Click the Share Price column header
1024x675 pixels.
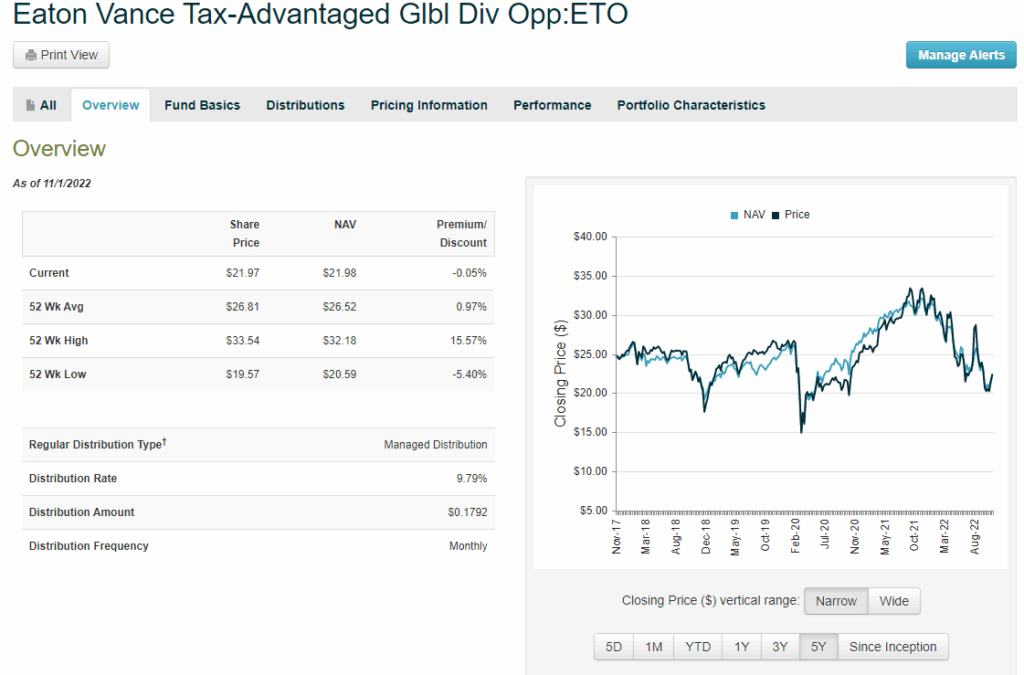pyautogui.click(x=245, y=234)
